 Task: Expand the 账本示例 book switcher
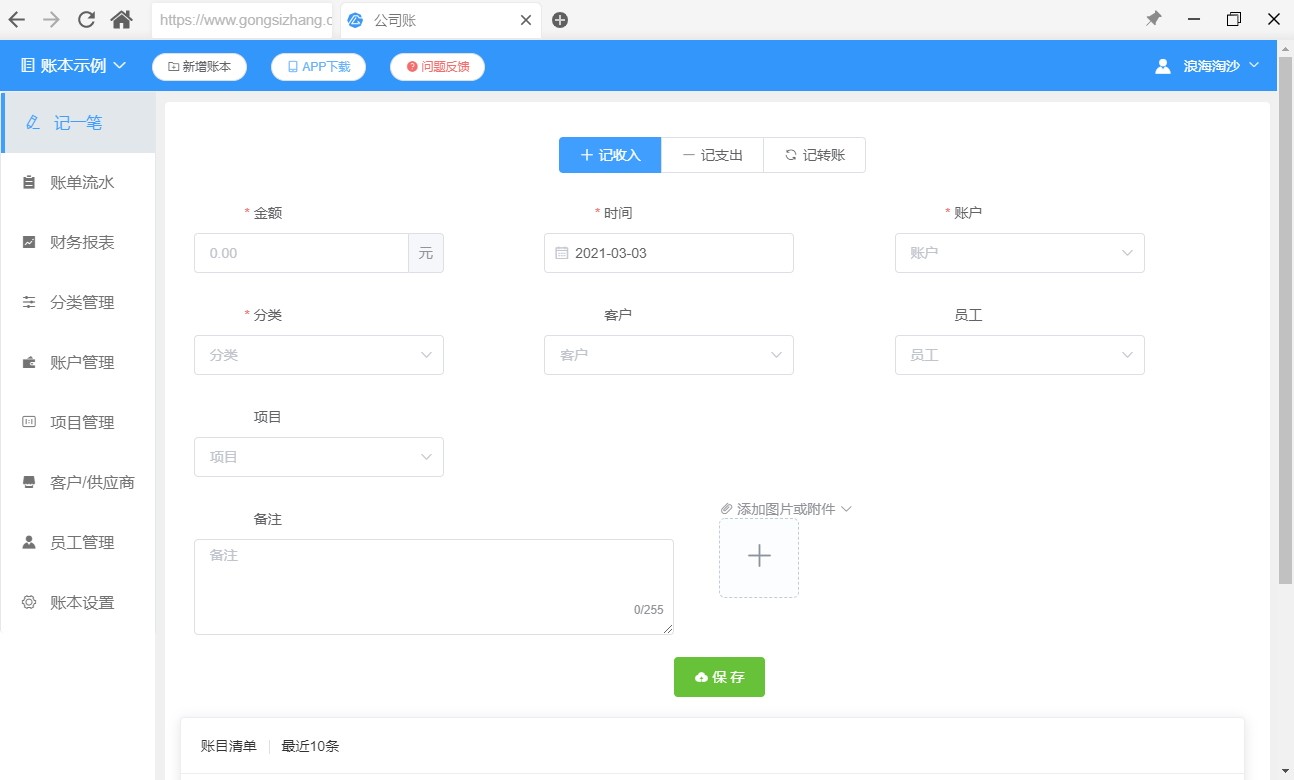tap(73, 65)
